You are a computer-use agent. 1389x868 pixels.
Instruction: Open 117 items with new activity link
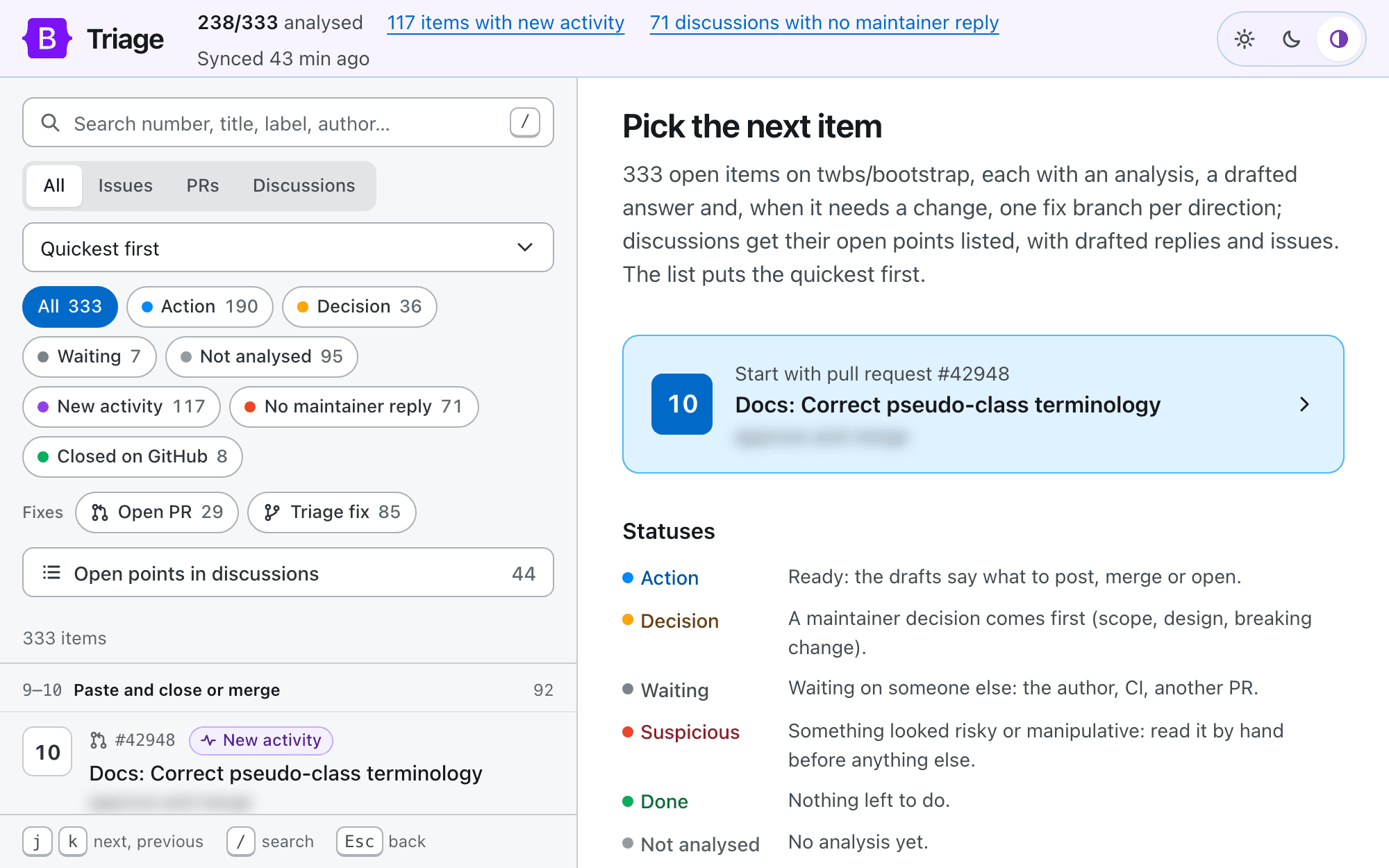[506, 23]
